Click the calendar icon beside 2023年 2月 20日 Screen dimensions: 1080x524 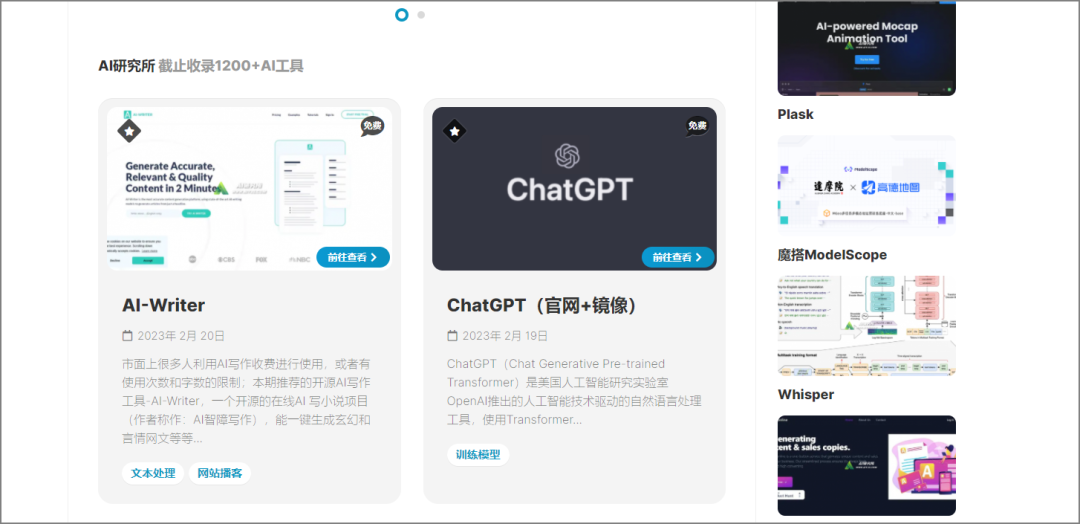(127, 336)
